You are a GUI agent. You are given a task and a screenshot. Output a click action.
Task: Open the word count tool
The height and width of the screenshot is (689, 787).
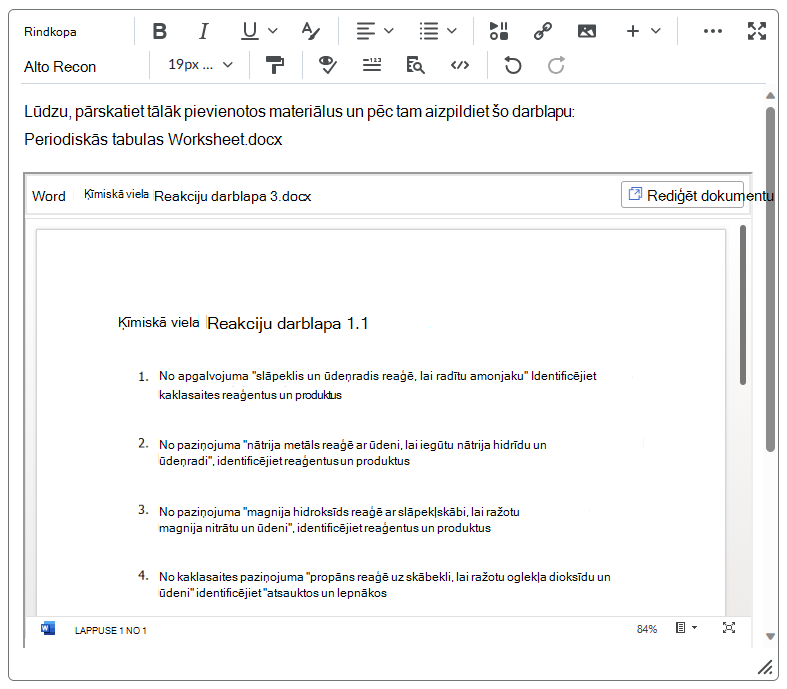(372, 65)
